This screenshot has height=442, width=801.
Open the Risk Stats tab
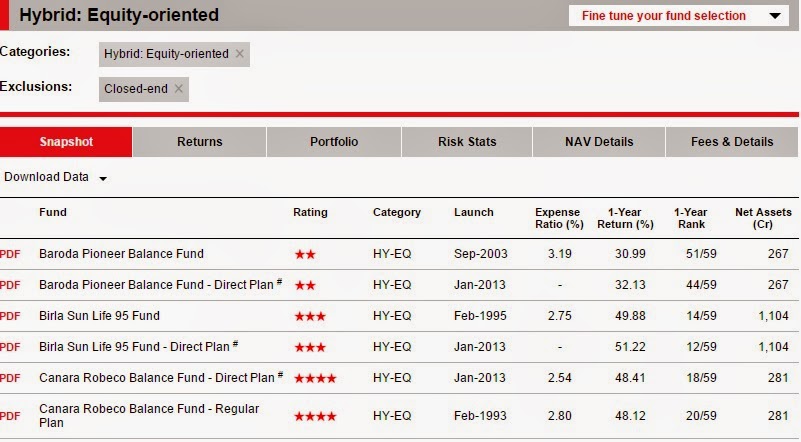pos(467,142)
